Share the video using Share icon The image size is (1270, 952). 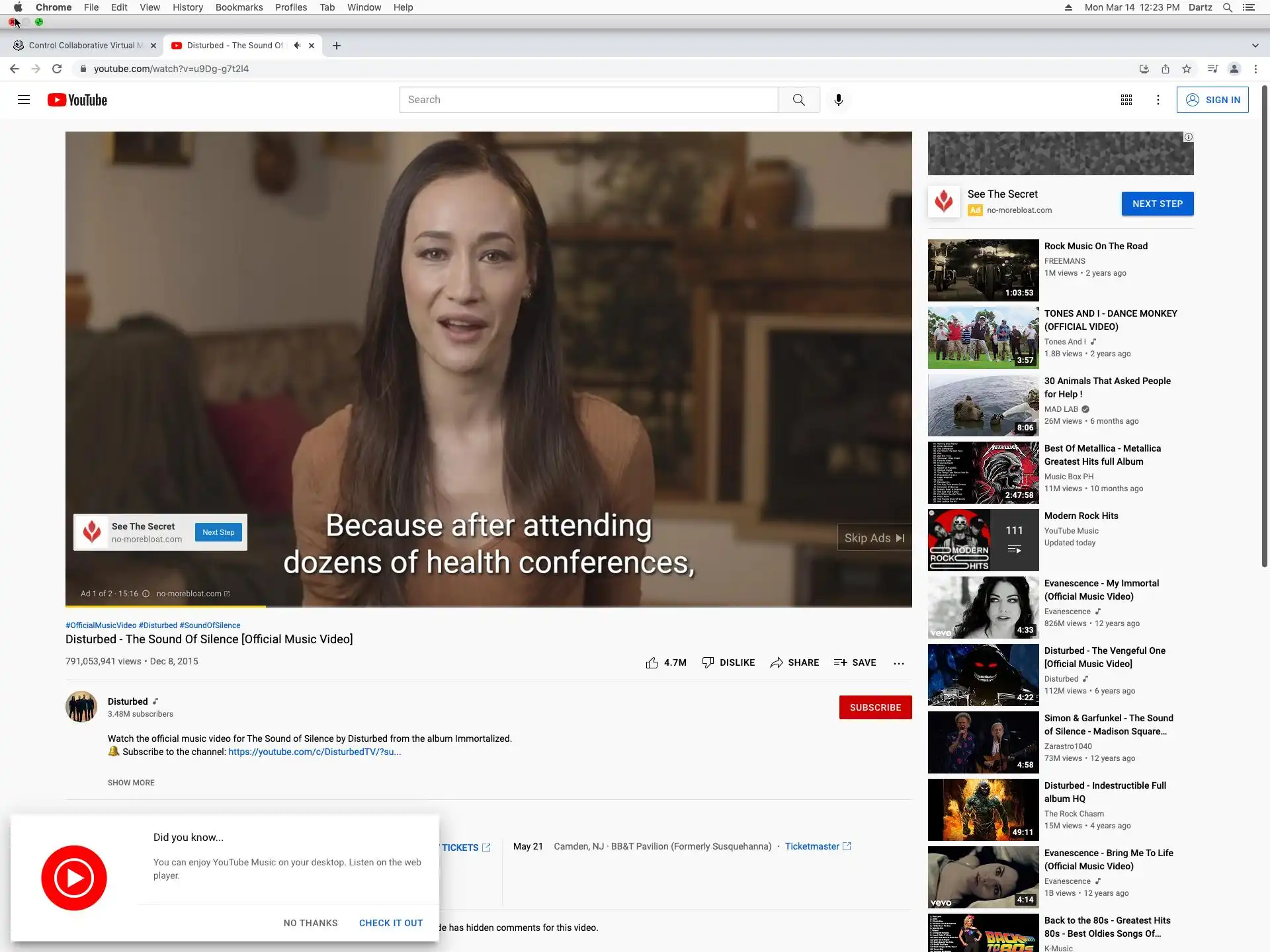777,662
